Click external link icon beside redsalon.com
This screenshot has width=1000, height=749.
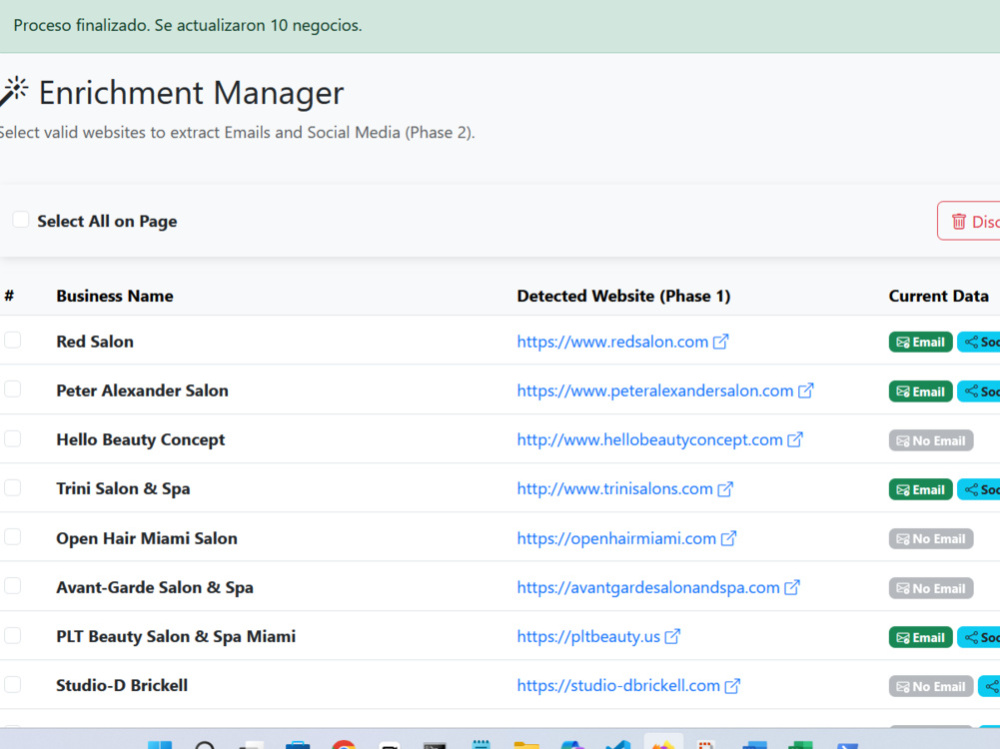coord(721,341)
